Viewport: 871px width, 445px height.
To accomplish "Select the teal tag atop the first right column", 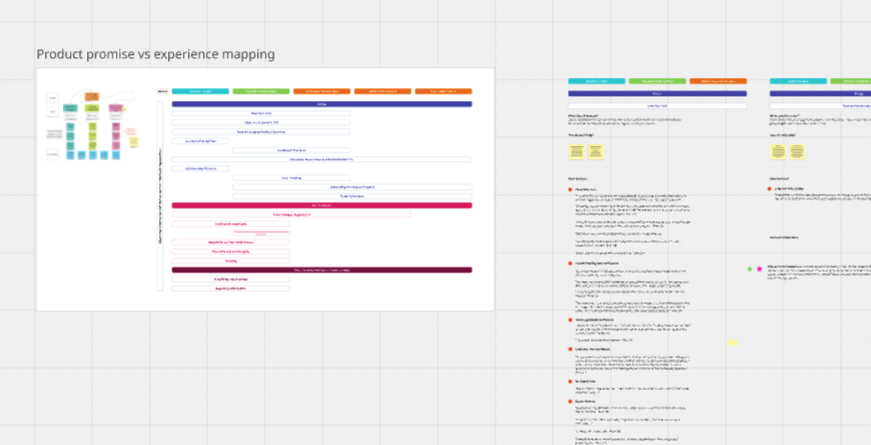I will coord(596,81).
